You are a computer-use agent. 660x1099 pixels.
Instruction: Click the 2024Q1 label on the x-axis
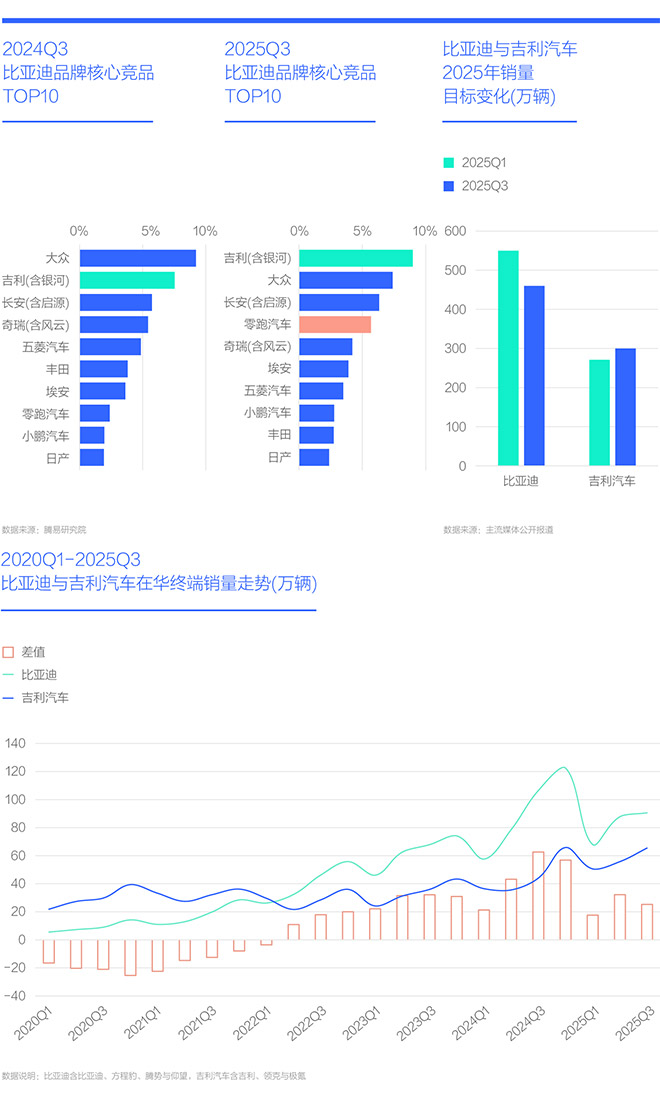(x=470, y=1023)
